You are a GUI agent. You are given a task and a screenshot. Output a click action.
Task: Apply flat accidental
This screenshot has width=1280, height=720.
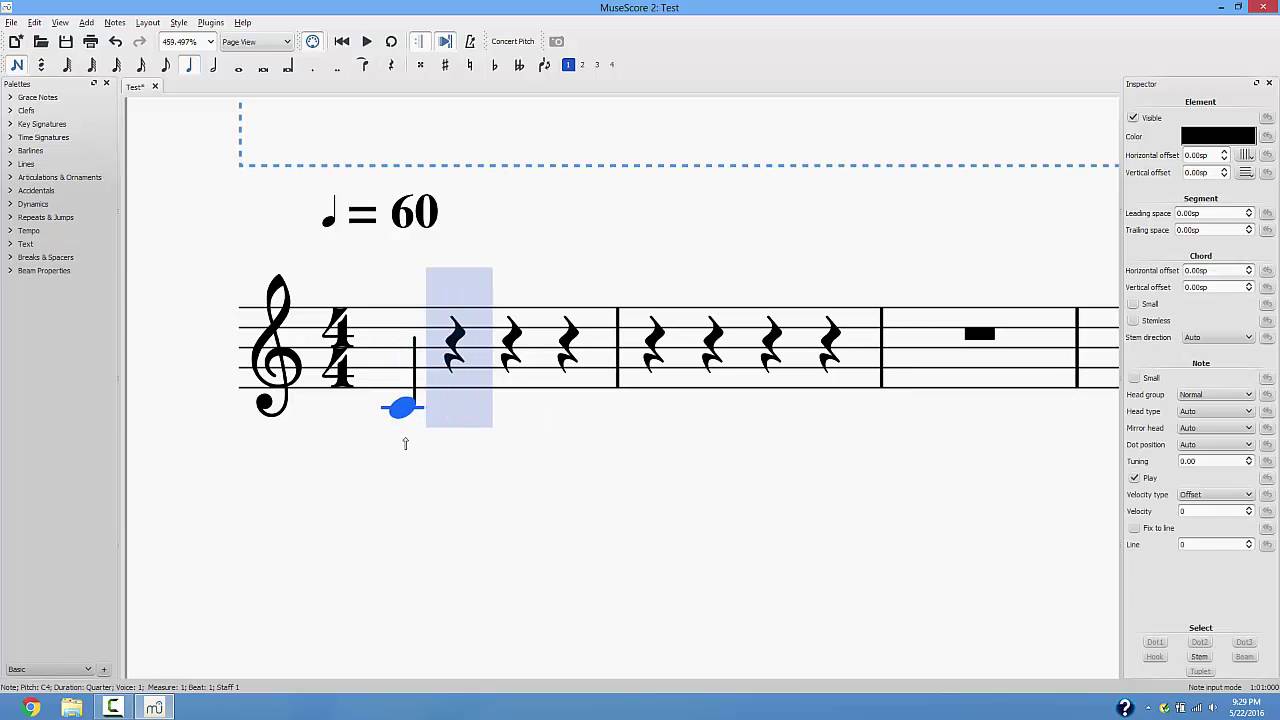tap(494, 65)
